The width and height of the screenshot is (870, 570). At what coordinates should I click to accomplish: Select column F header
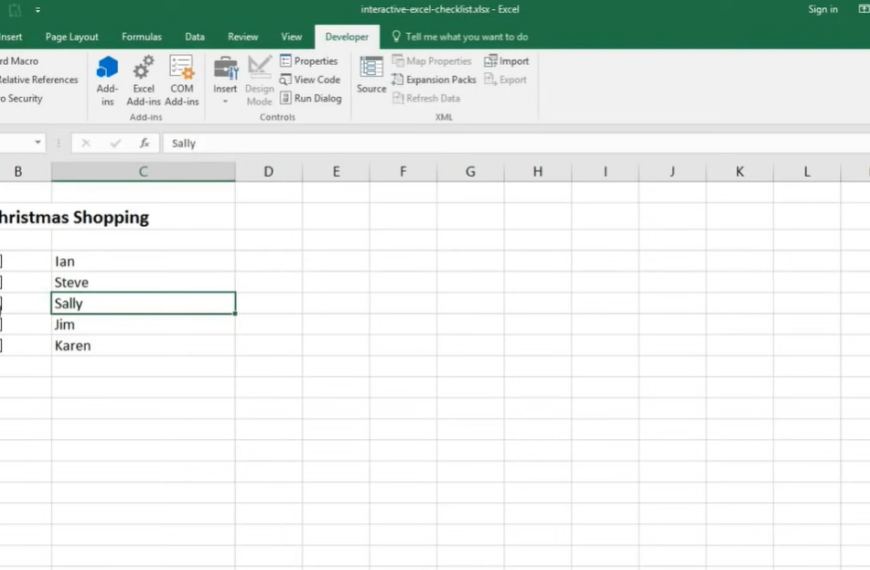point(403,171)
